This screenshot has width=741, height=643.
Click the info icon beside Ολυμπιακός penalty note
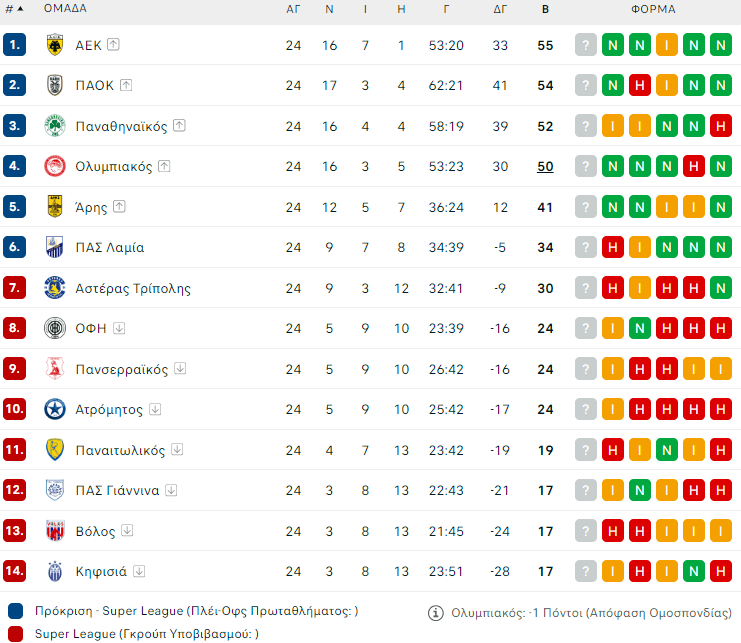[x=436, y=613]
